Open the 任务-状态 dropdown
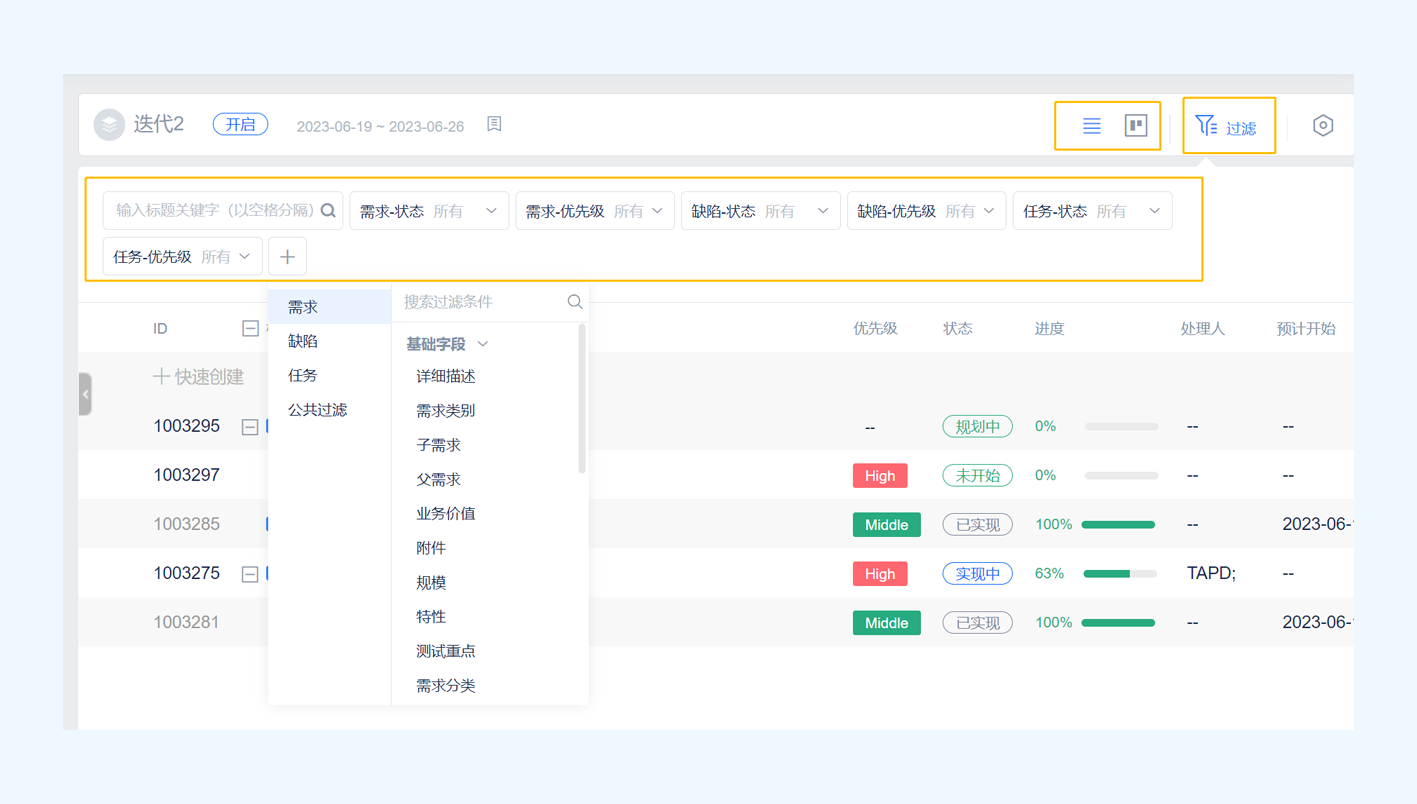1417x804 pixels. (1092, 211)
